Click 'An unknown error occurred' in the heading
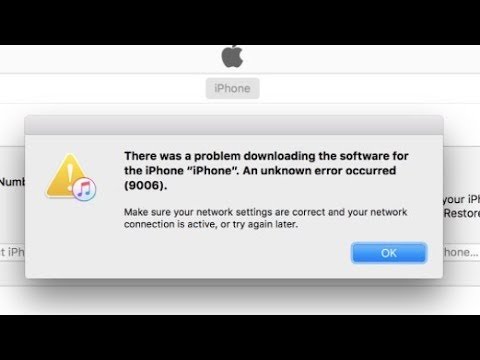This screenshot has height=360, width=480. click(x=319, y=171)
